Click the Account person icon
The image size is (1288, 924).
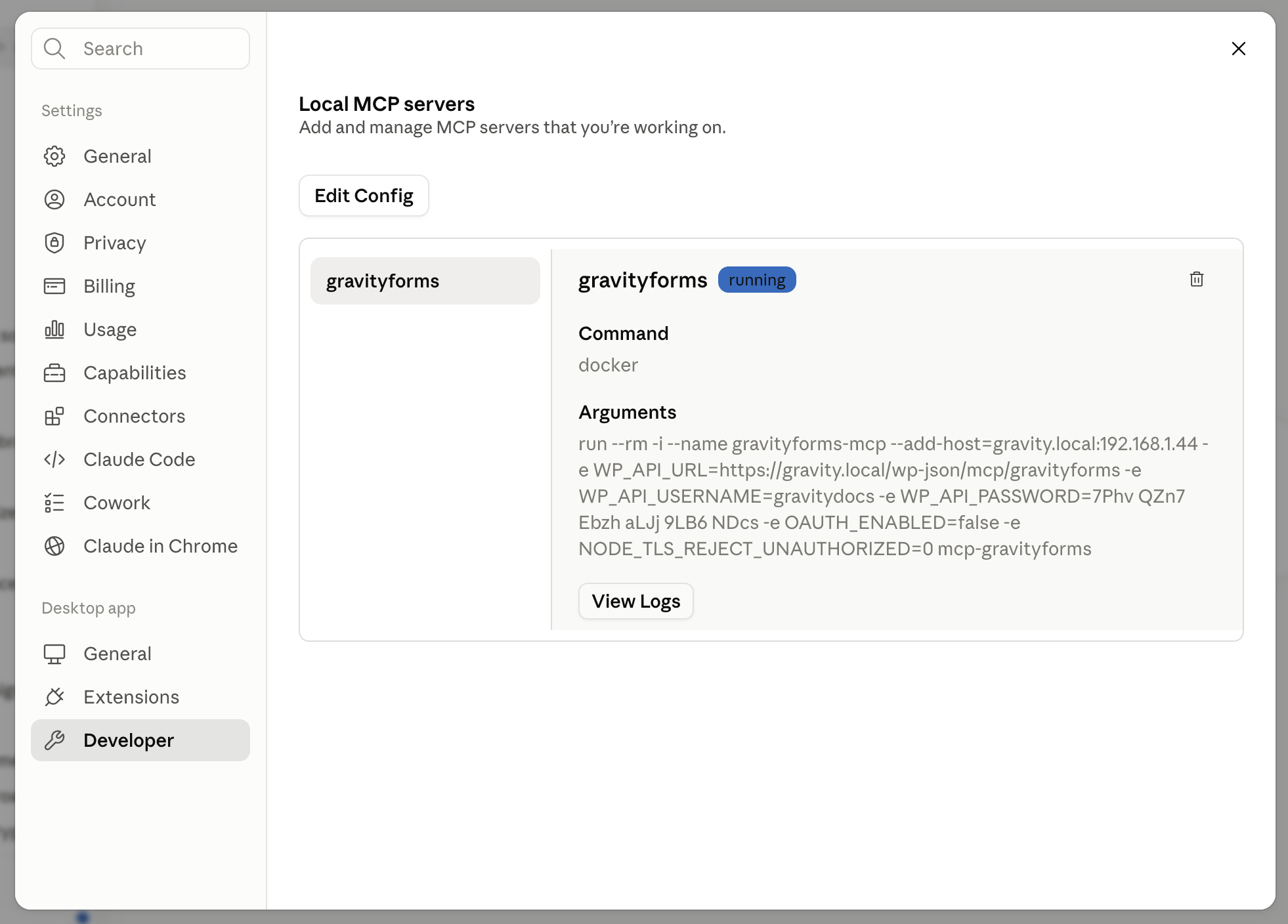[54, 199]
